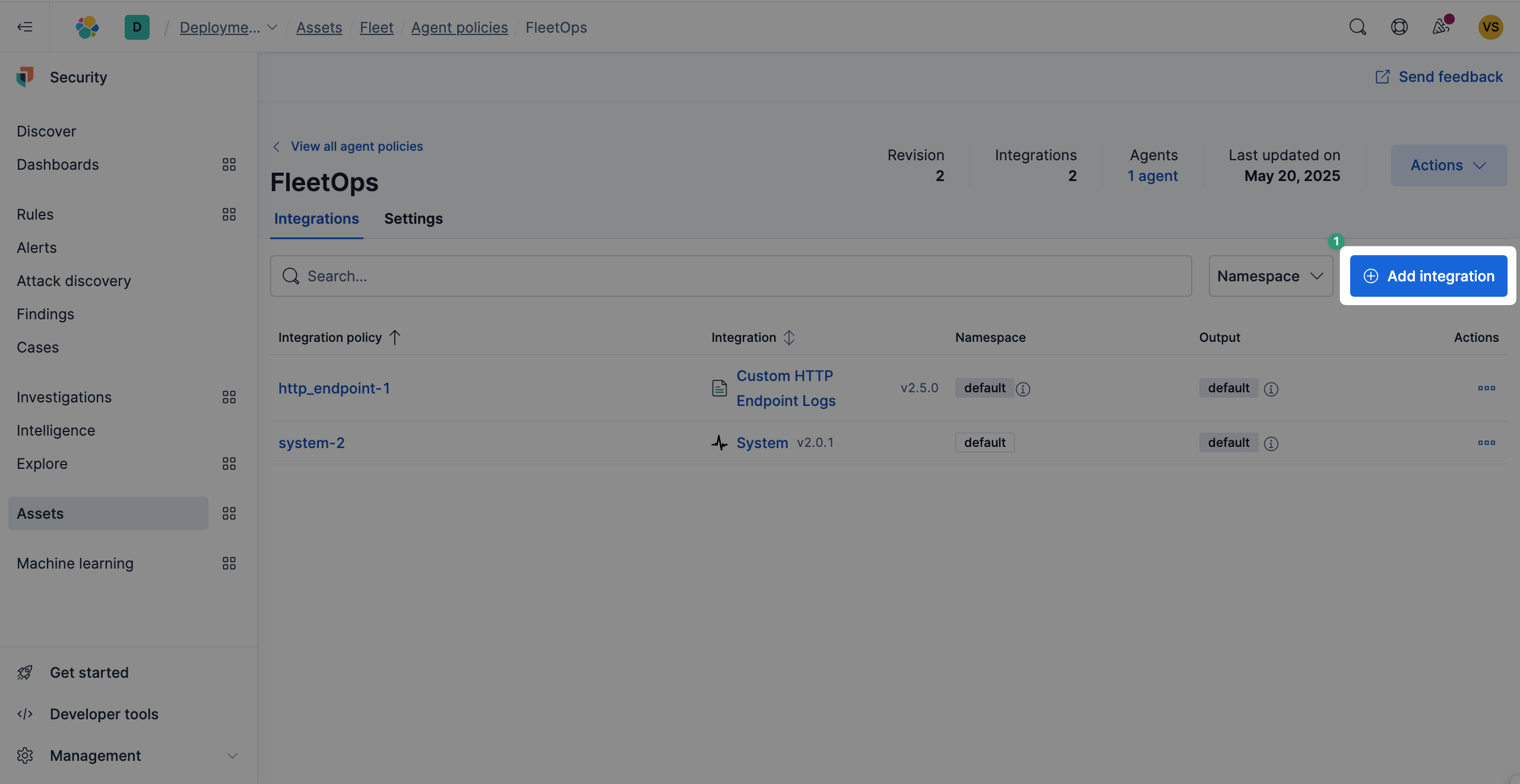Select Assets in the sidebar
Viewport: 1520px width, 784px height.
tap(108, 513)
